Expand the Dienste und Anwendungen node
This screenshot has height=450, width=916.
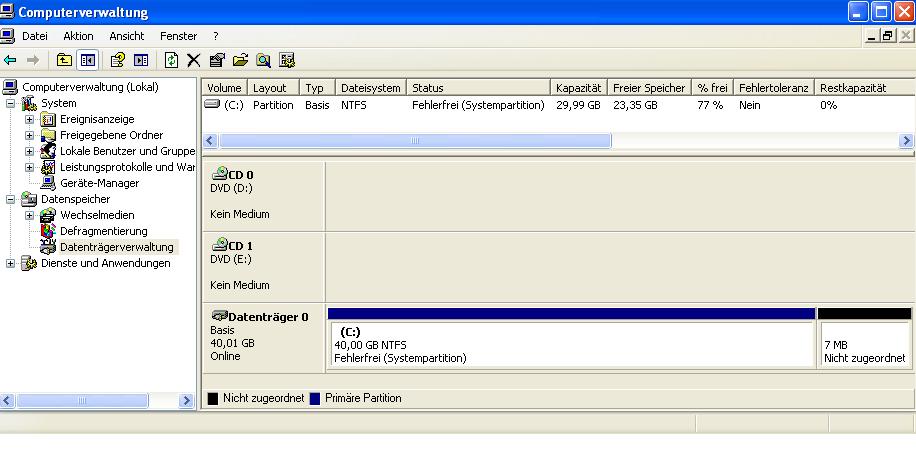(11, 263)
